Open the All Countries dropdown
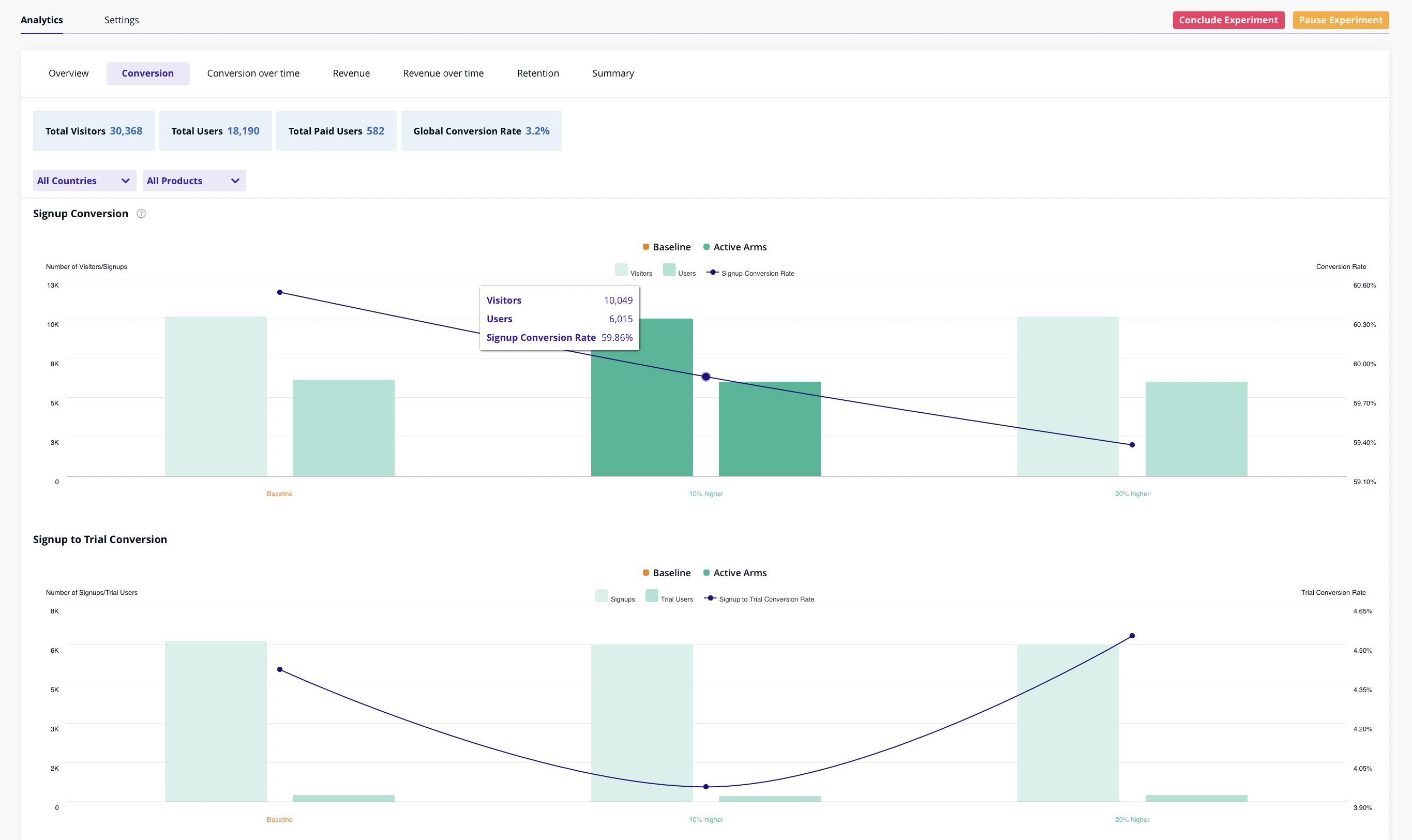1412x840 pixels. pyautogui.click(x=84, y=180)
